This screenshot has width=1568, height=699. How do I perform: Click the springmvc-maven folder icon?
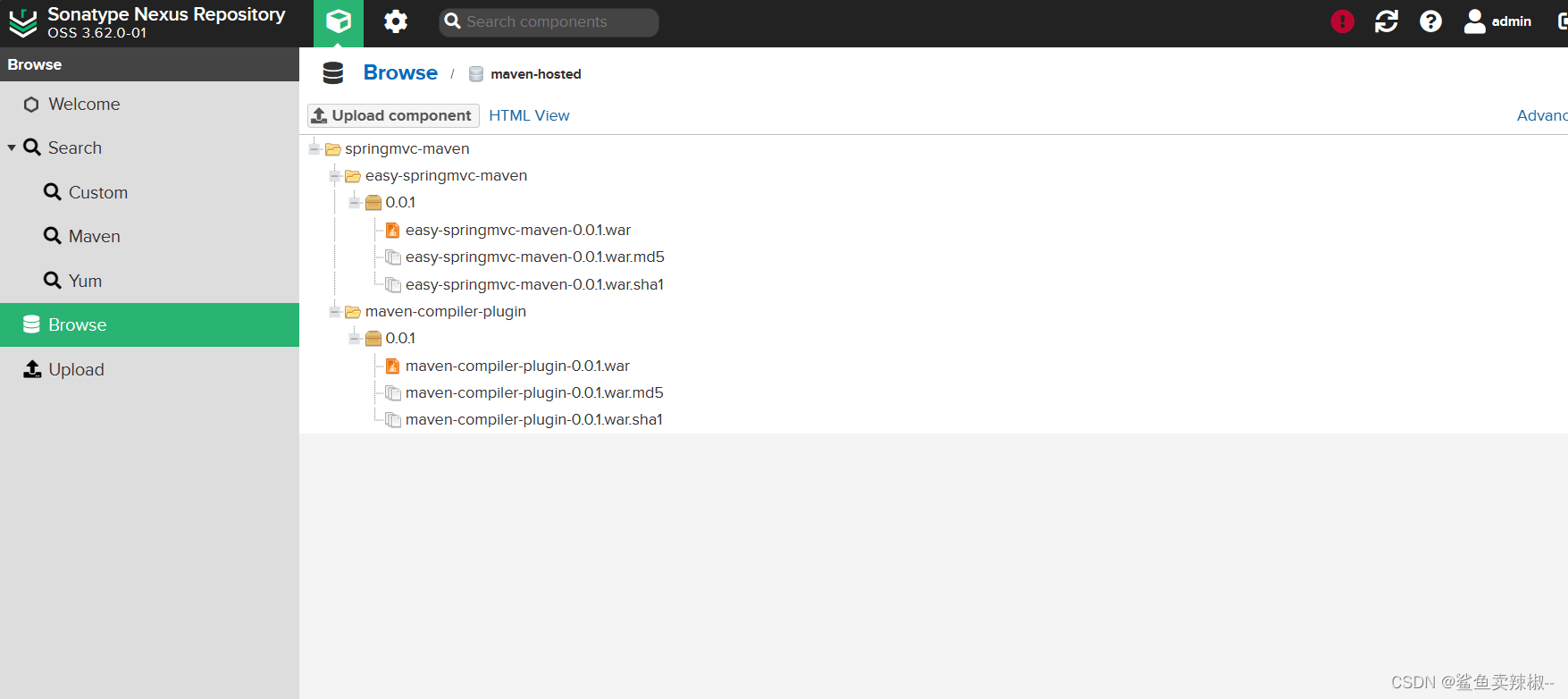tap(333, 149)
